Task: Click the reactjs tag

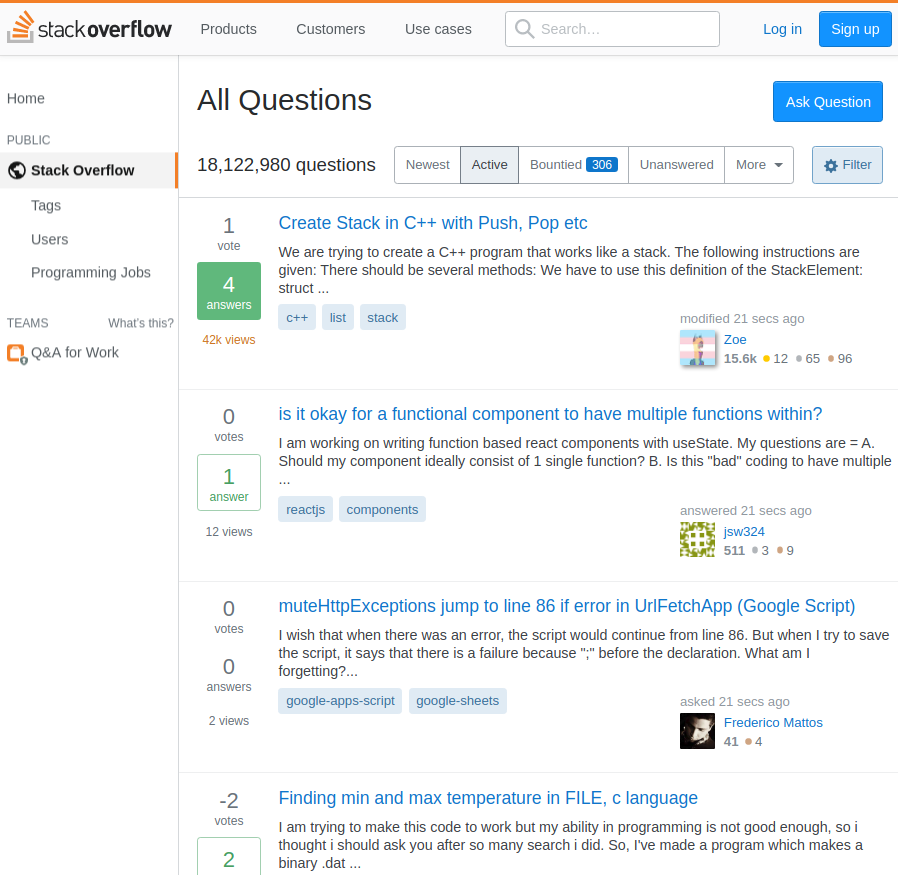Action: click(305, 509)
